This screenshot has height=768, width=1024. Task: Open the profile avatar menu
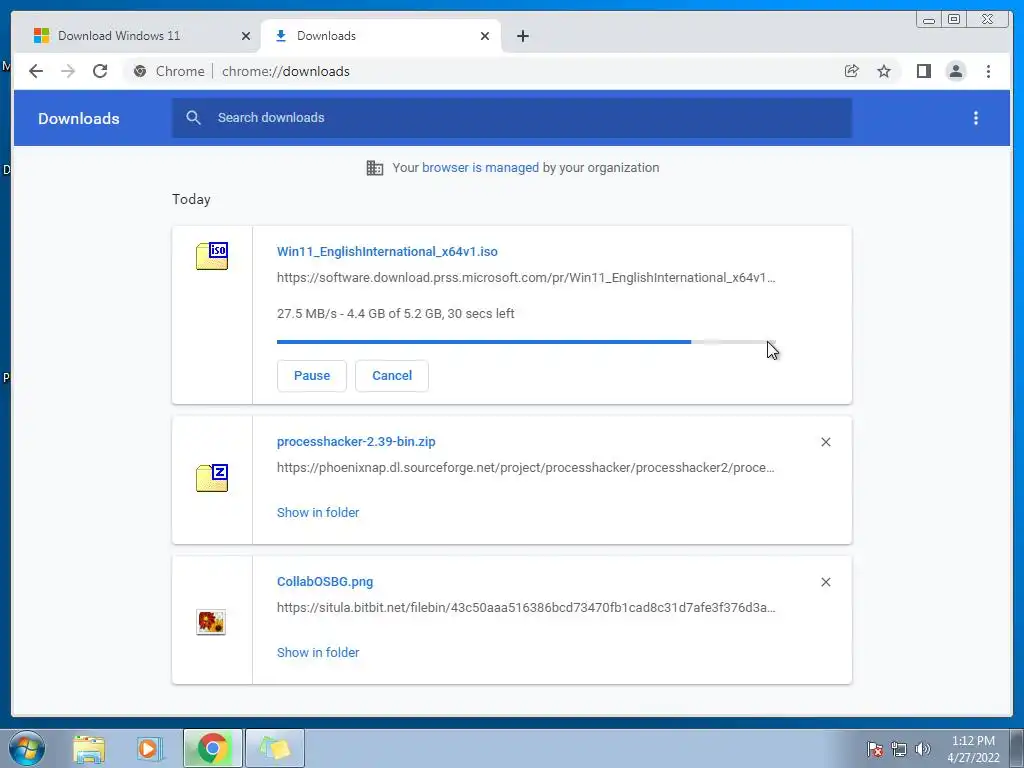click(955, 71)
